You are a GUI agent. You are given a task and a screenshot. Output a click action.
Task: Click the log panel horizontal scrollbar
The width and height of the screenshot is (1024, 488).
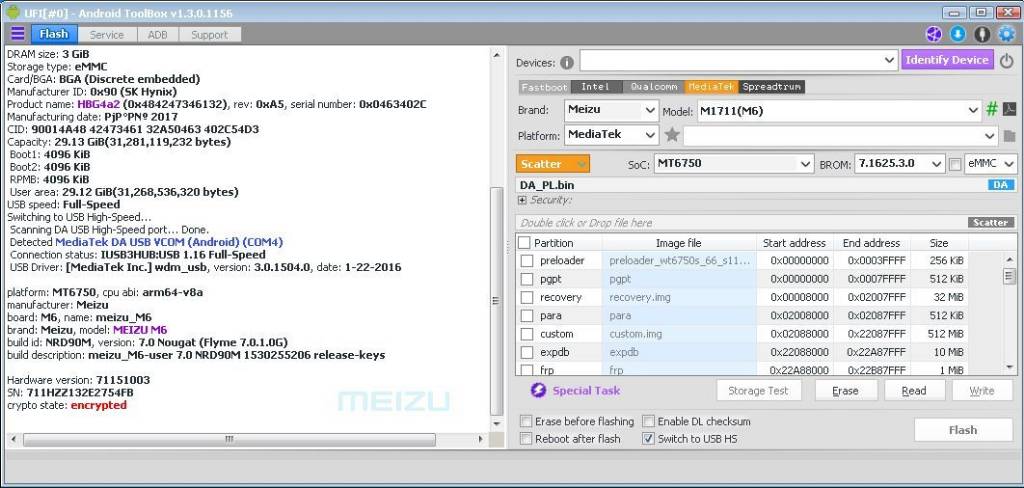coord(229,440)
